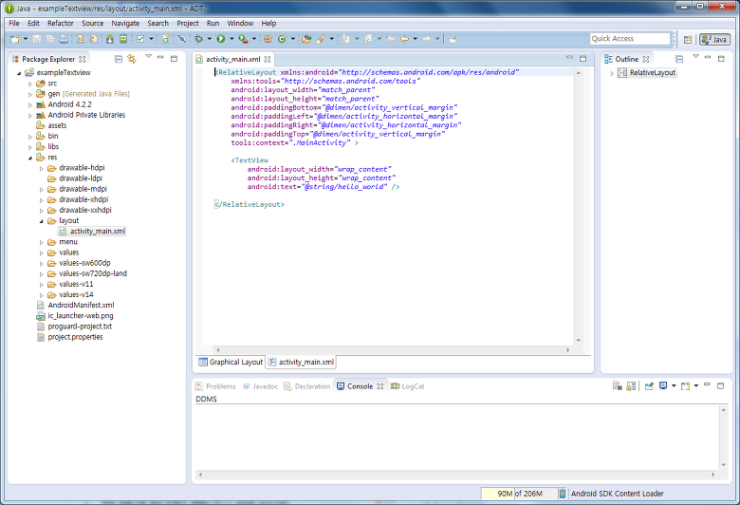Toggle Link with Editor in Package Explorer
Viewport: 740px width, 505px height.
coord(132,59)
